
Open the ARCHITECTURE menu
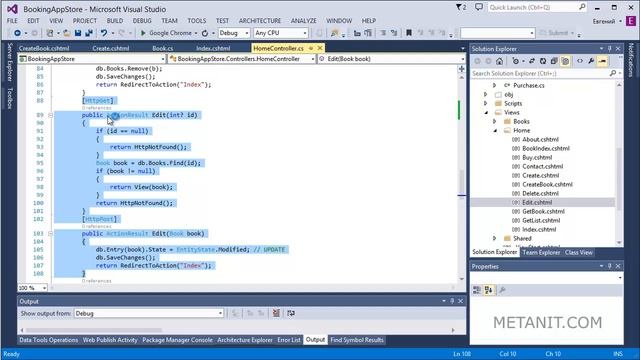[x=260, y=21]
